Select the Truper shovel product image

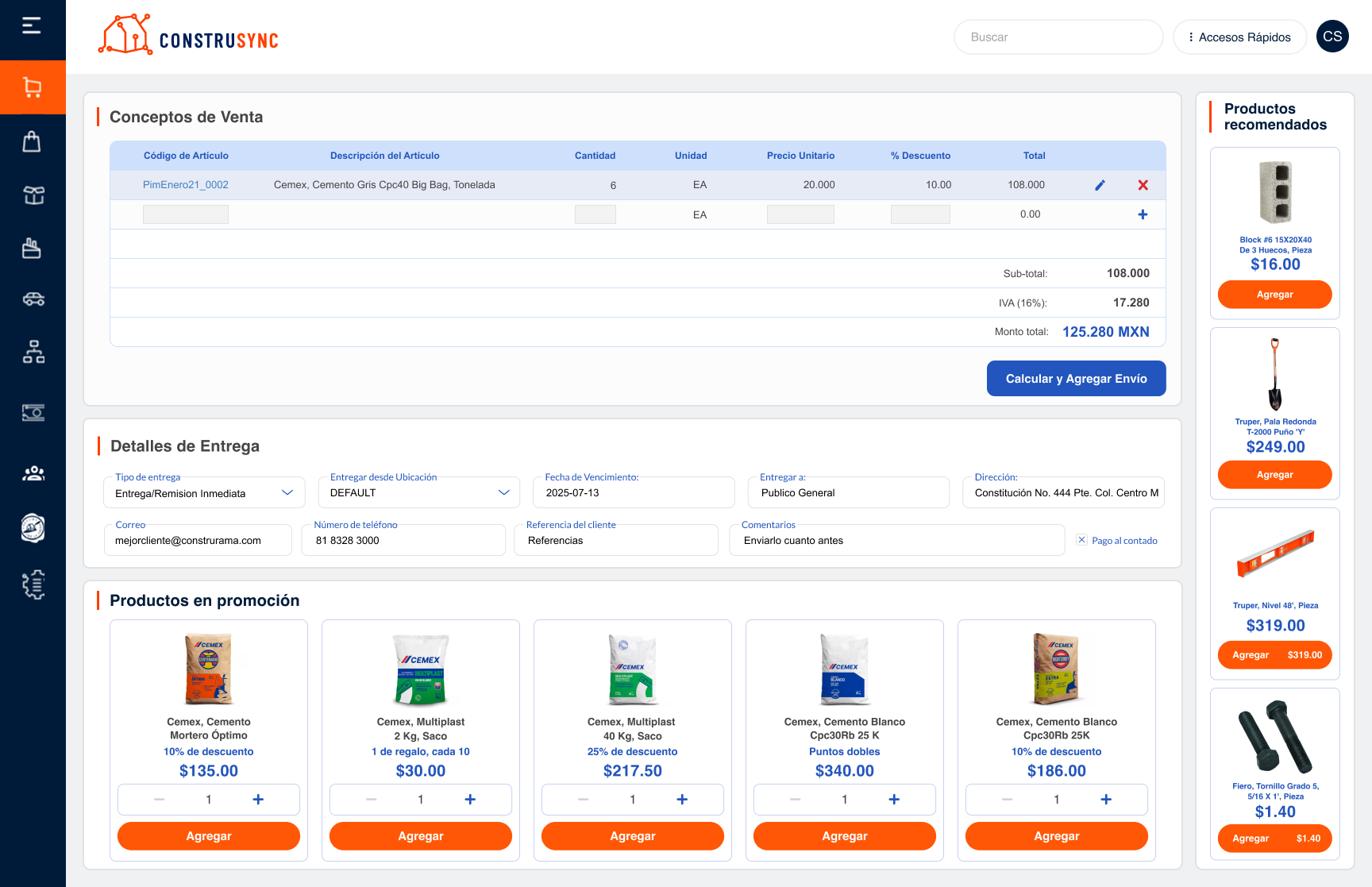click(x=1275, y=374)
